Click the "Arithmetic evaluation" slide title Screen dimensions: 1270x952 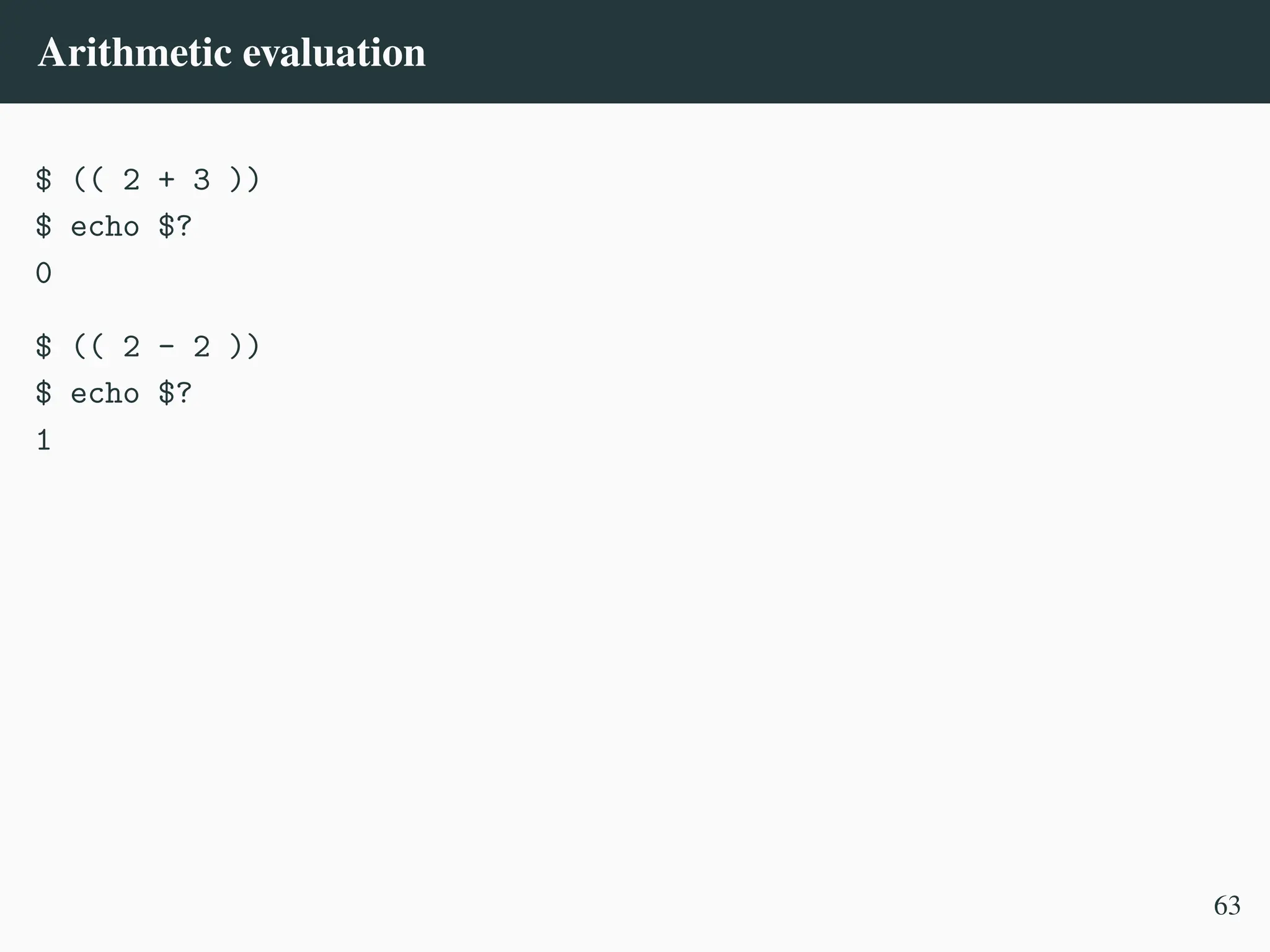coord(231,53)
